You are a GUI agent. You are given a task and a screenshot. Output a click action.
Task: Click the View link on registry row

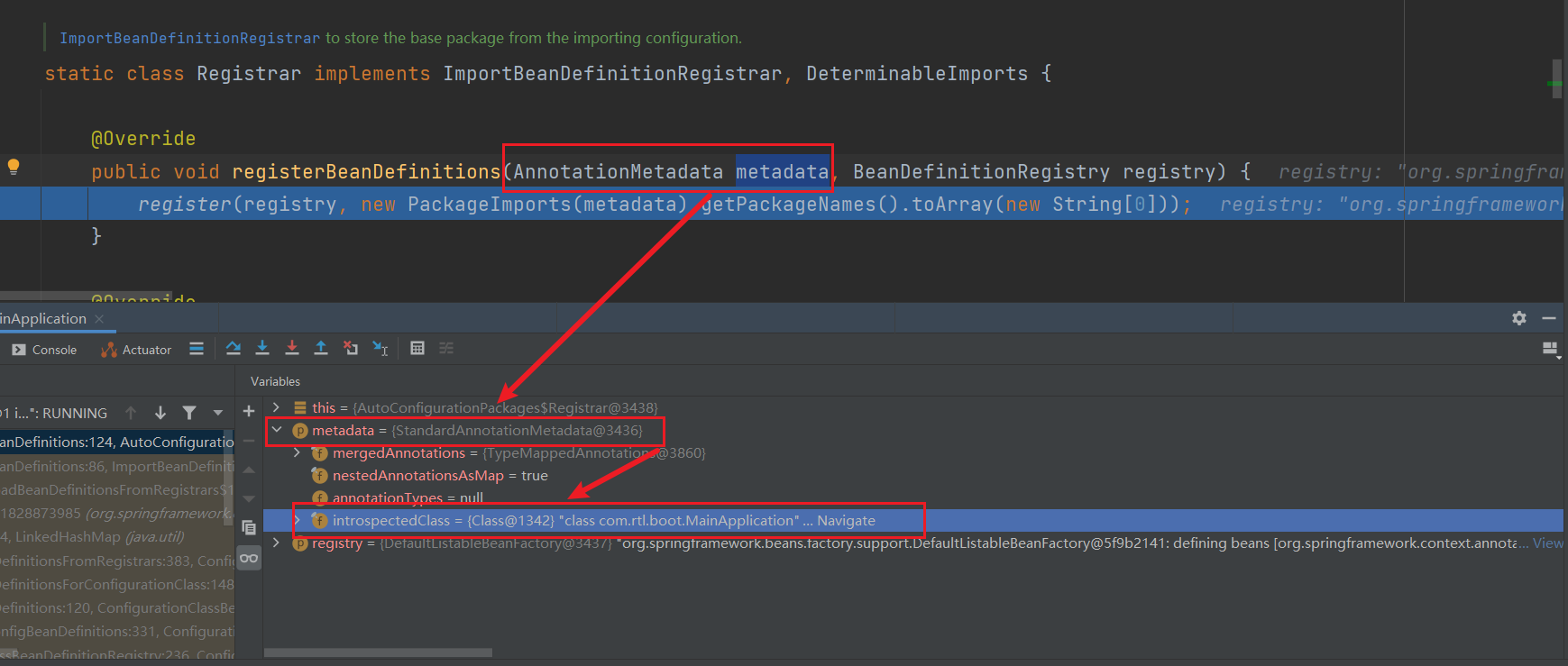pos(1547,543)
